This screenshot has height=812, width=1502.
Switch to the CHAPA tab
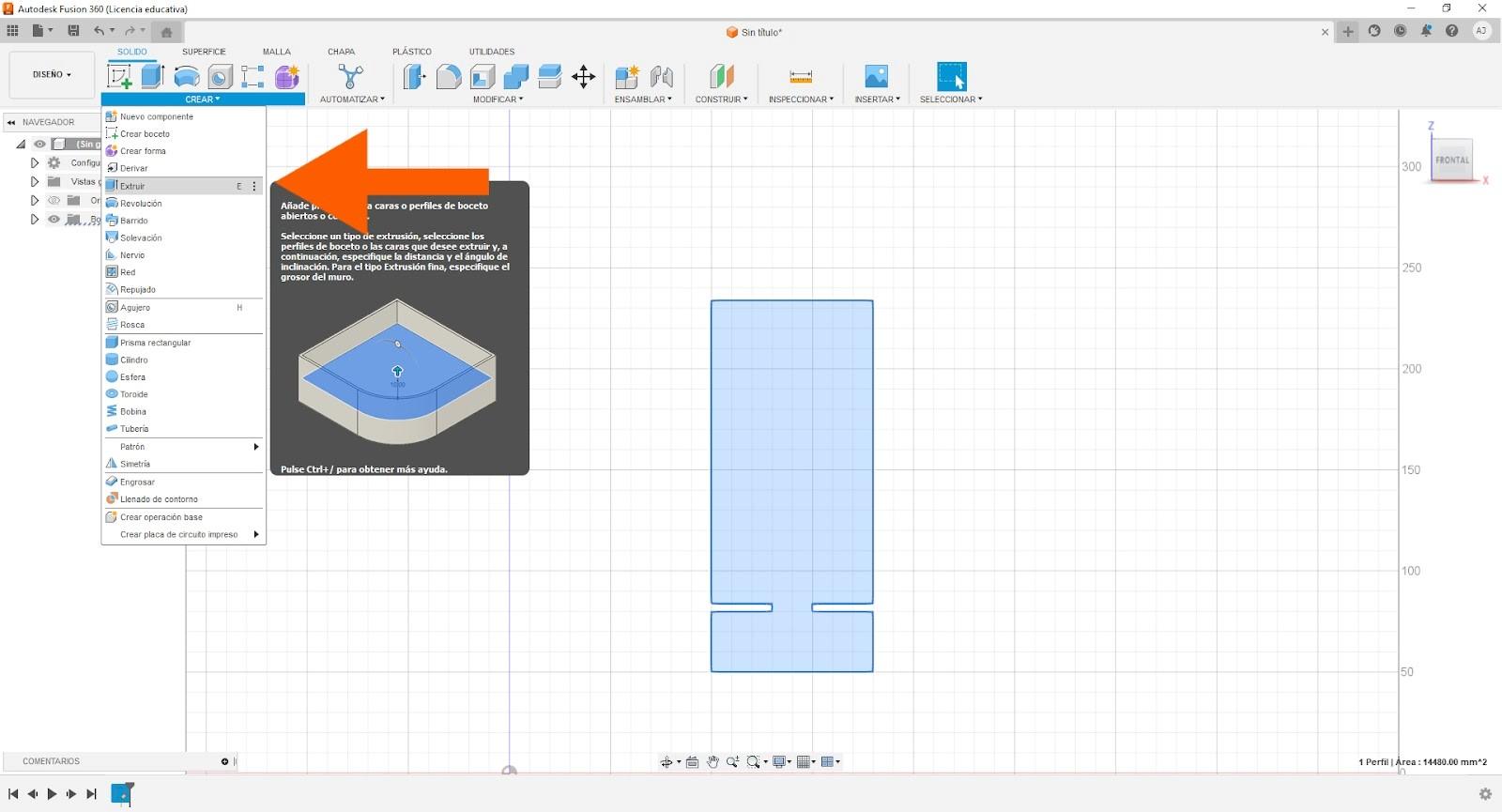(x=341, y=52)
